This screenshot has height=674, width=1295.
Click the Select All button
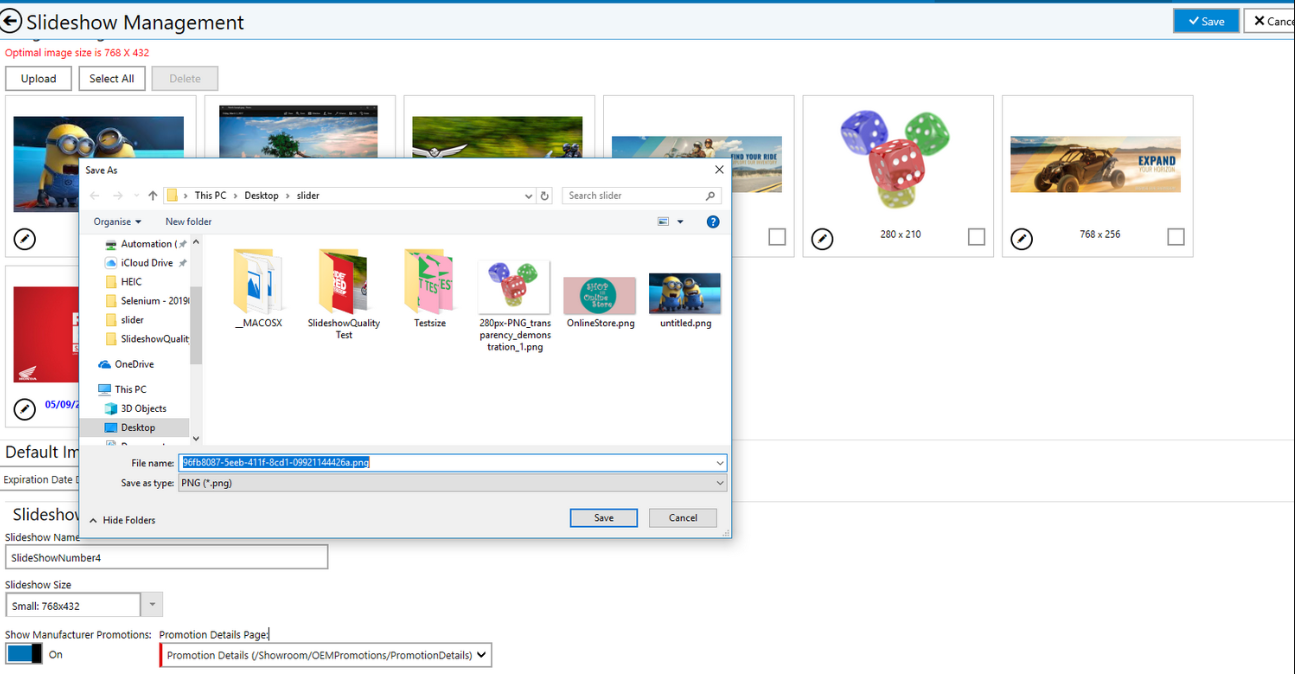click(112, 79)
